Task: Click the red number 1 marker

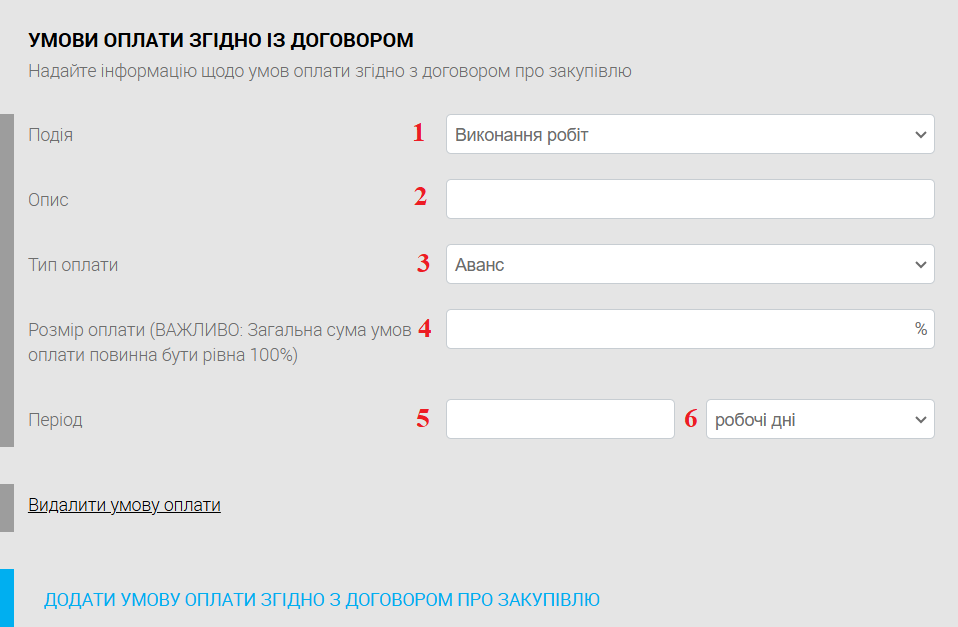Action: pos(419,133)
